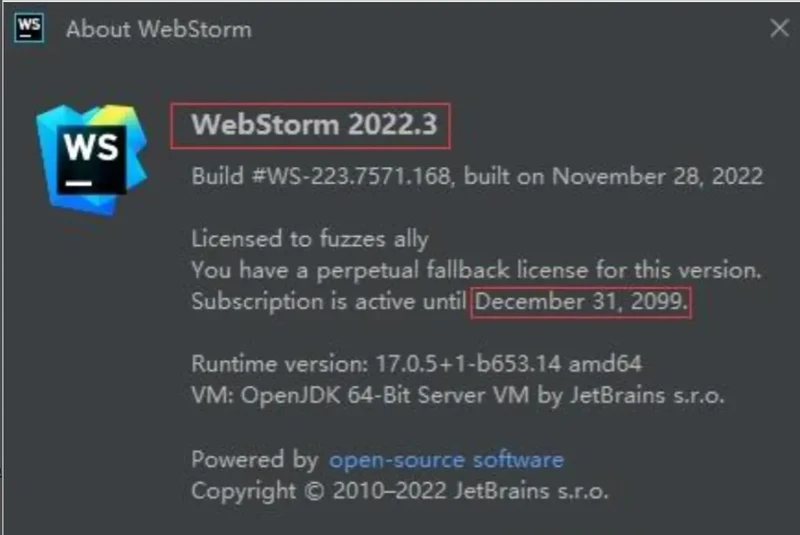Select runtime number 17.0.5+1-b653.14
The image size is (800, 535).
pos(468,364)
